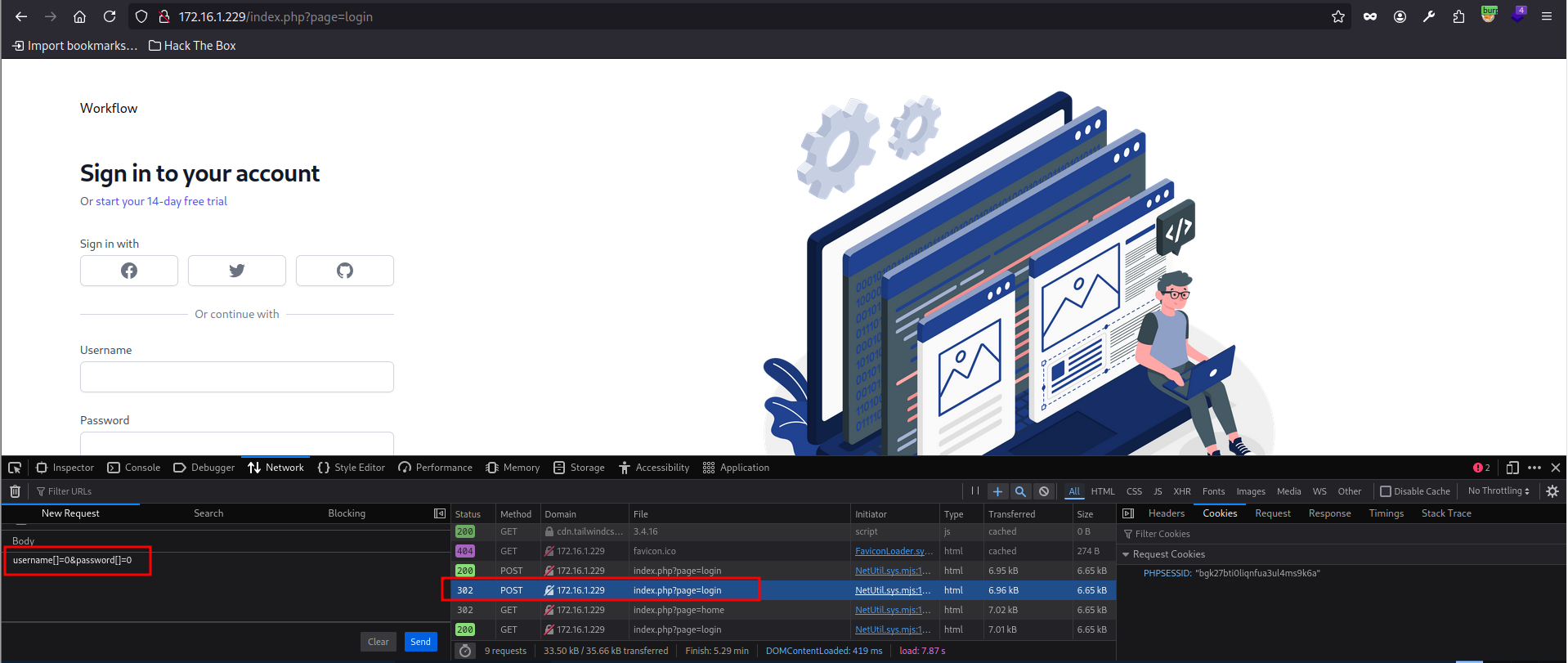
Task: Open request blocking icon in network toolbar
Action: pos(1044,491)
